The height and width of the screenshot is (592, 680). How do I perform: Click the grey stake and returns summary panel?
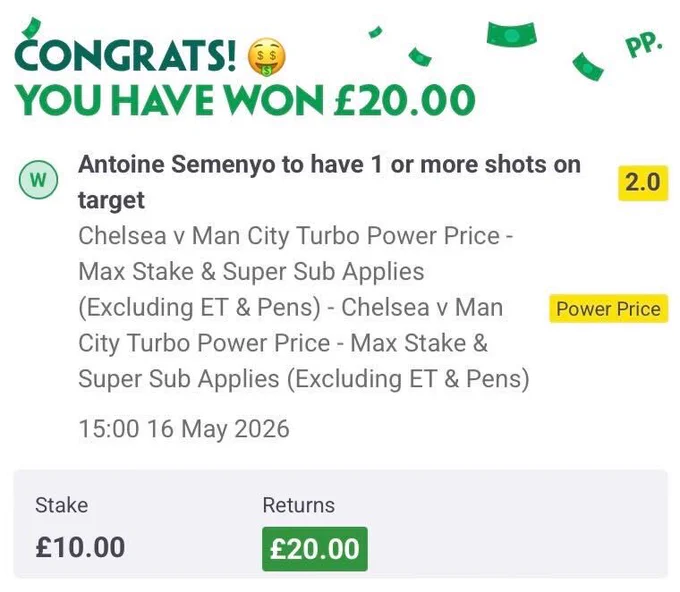340,523
